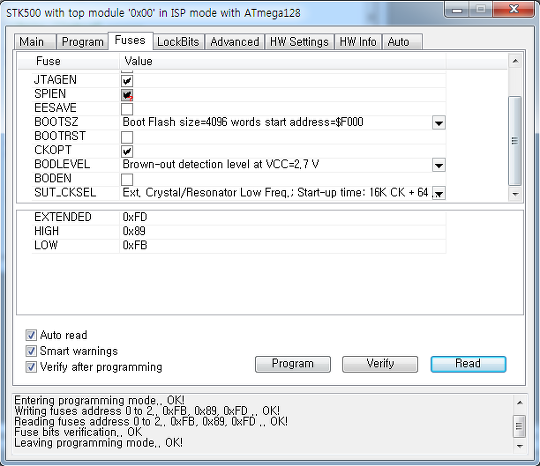Toggle the JTAGEN fuse checkbox

click(x=127, y=81)
